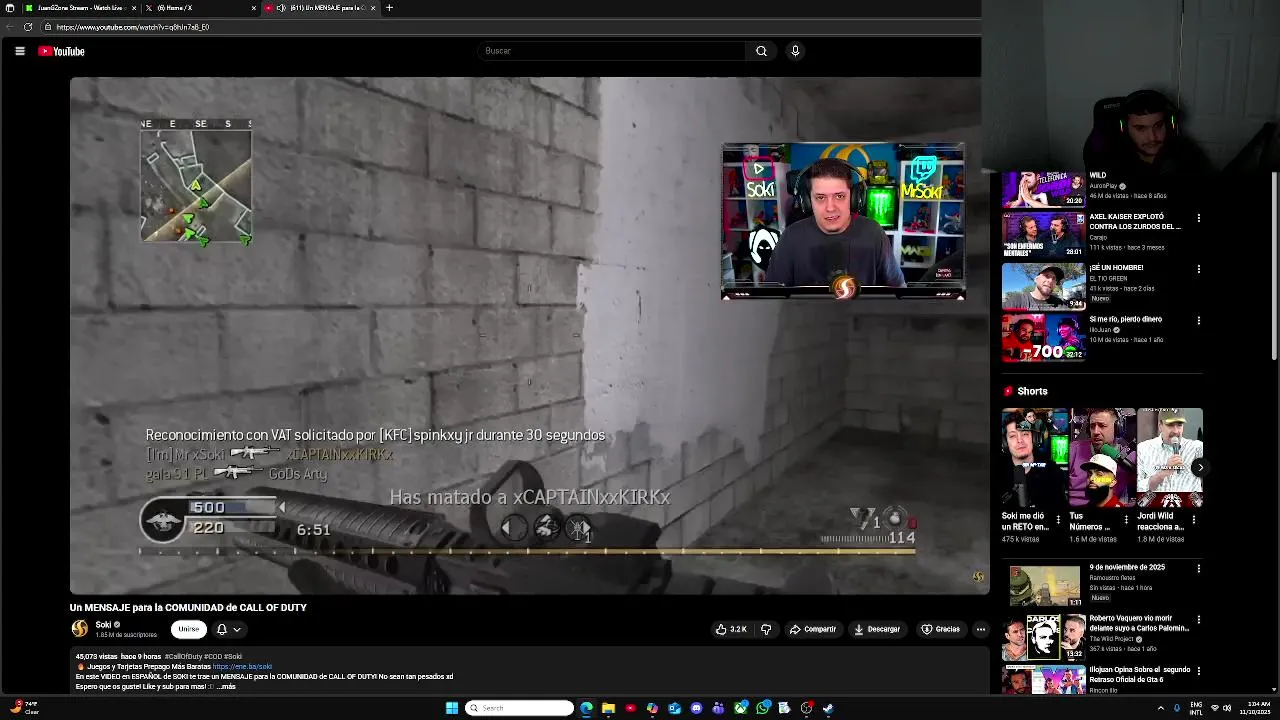Open options menu for 'Si me río' video

pyautogui.click(x=1198, y=321)
